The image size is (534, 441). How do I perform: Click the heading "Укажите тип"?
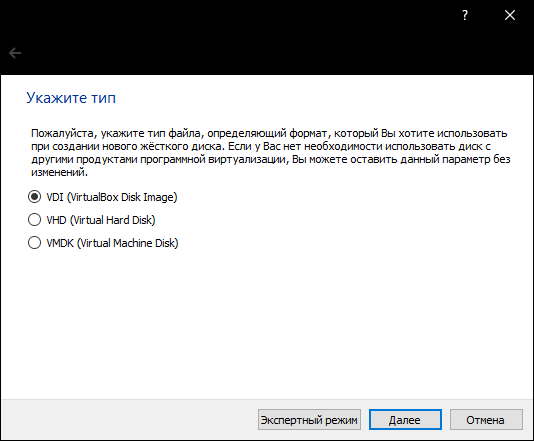(x=71, y=98)
